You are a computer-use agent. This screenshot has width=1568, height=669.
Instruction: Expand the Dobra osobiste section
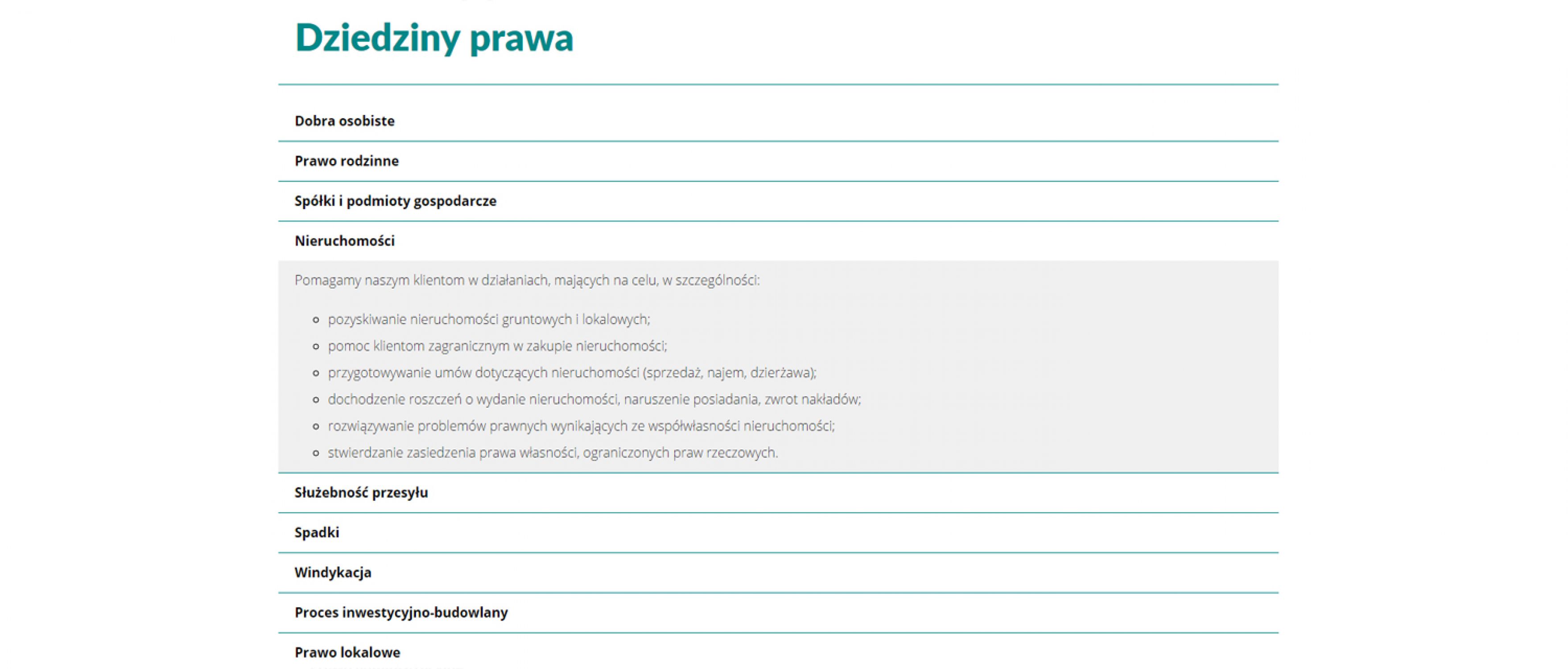click(x=347, y=120)
